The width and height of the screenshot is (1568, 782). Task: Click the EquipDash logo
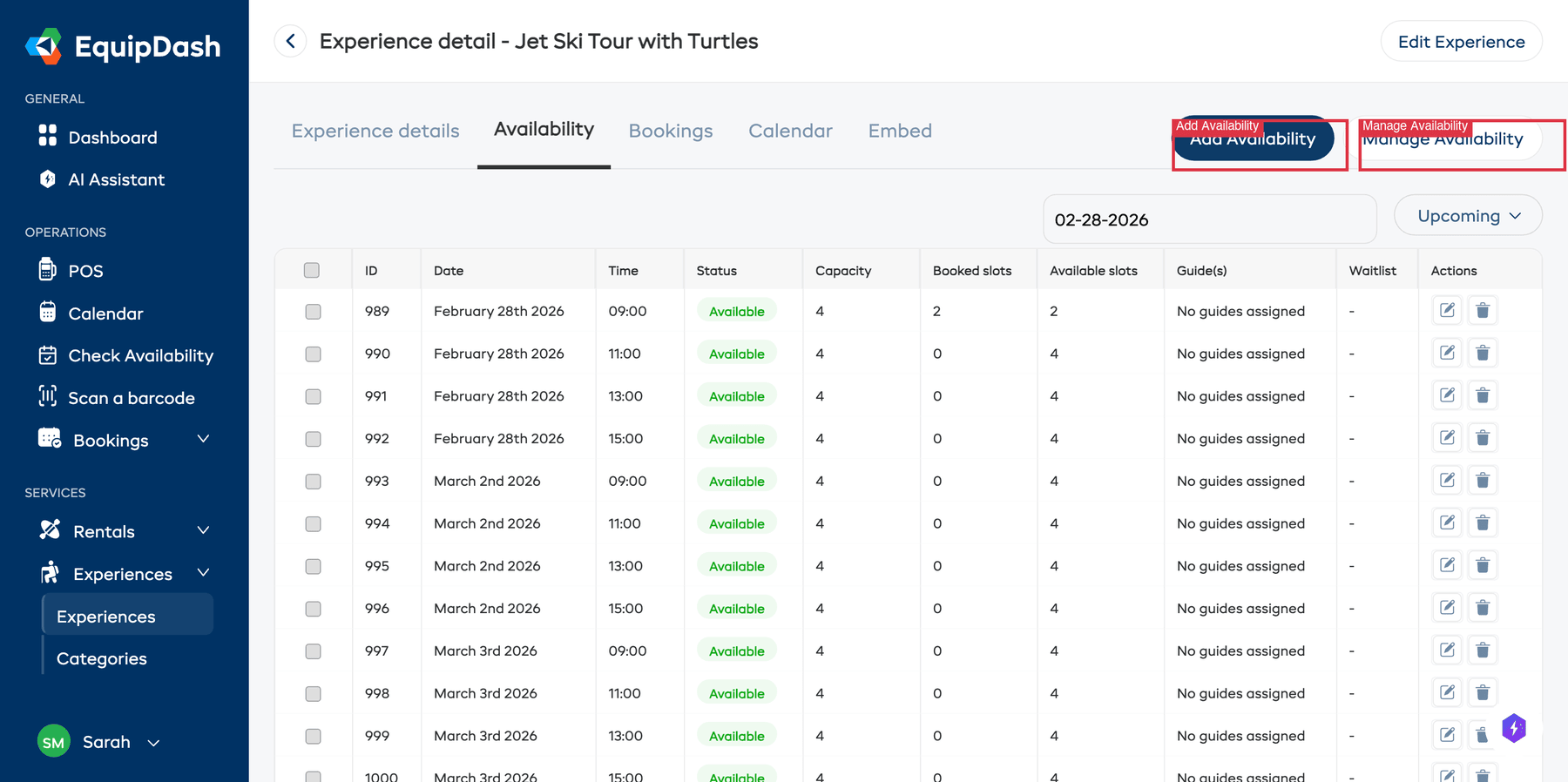point(123,46)
